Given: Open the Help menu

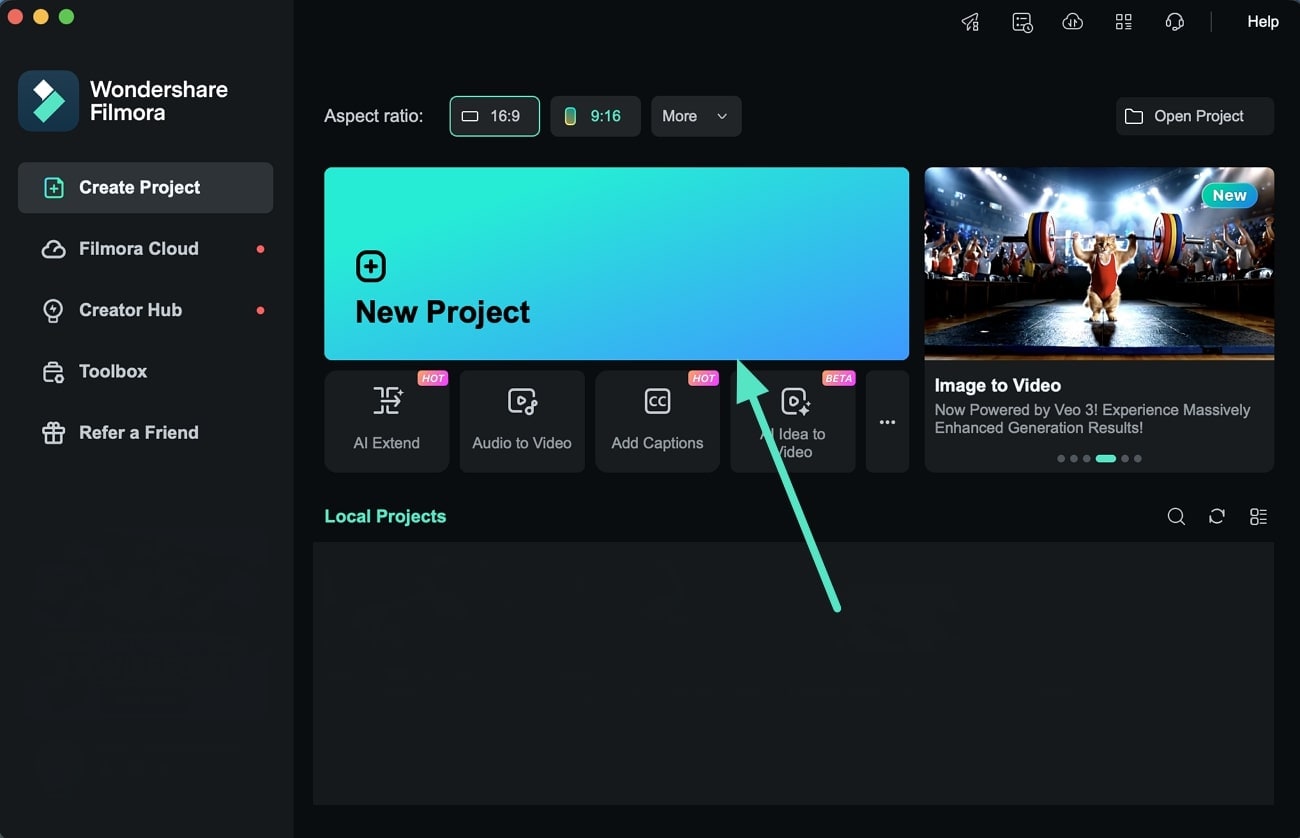Looking at the screenshot, I should 1262,21.
